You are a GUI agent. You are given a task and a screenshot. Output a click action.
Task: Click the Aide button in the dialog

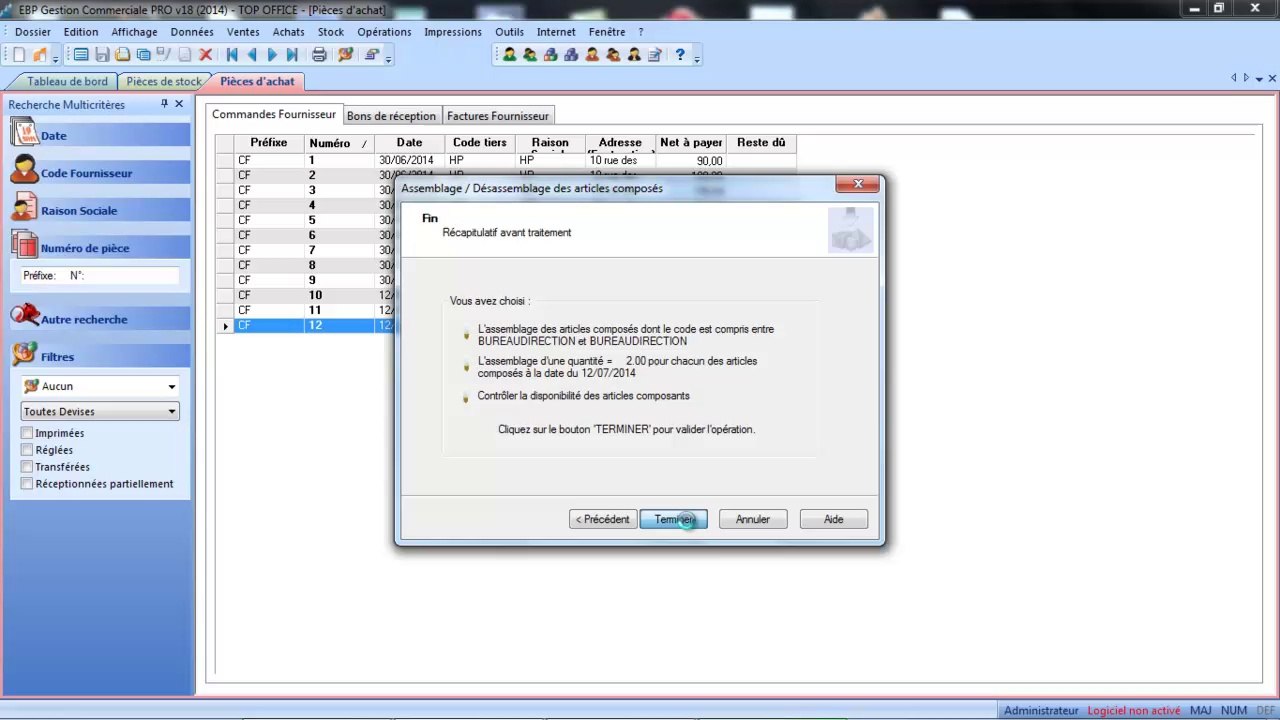[x=834, y=519]
